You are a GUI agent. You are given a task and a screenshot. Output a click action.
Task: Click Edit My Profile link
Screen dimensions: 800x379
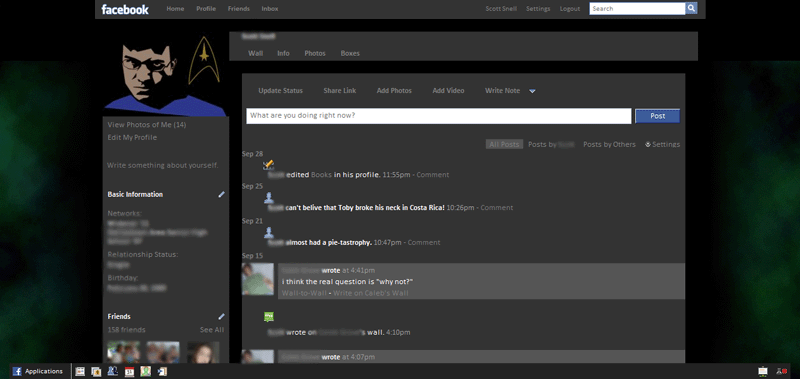tap(132, 137)
